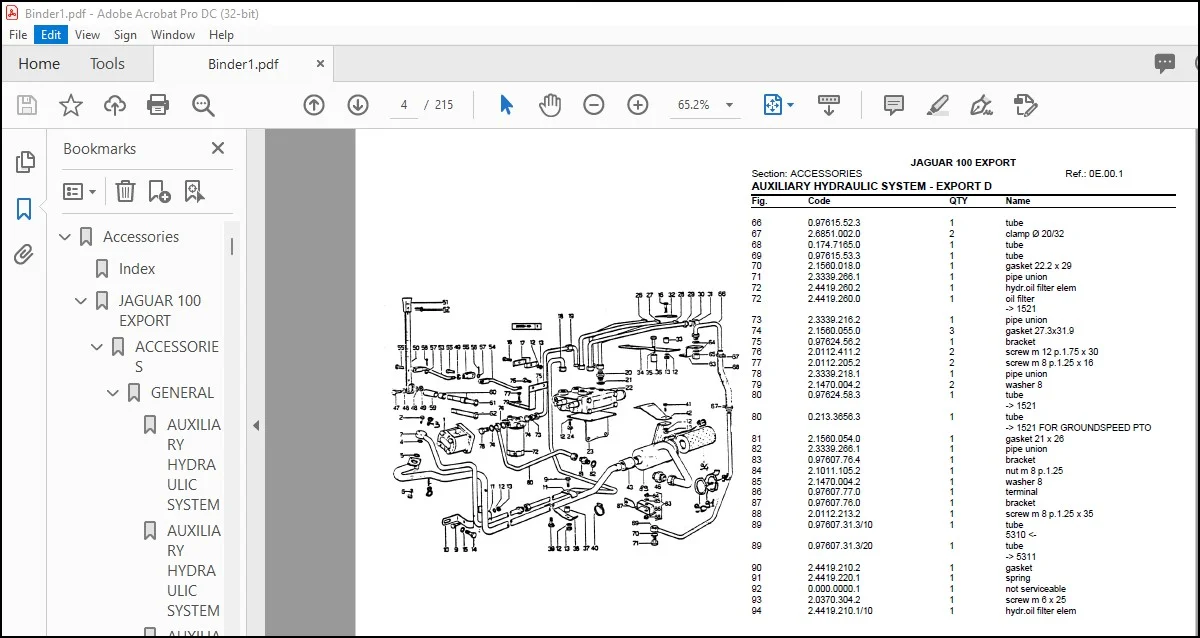Image resolution: width=1200 pixels, height=638 pixels.
Task: Open the scrolling mode keyboard icon
Action: (x=828, y=105)
